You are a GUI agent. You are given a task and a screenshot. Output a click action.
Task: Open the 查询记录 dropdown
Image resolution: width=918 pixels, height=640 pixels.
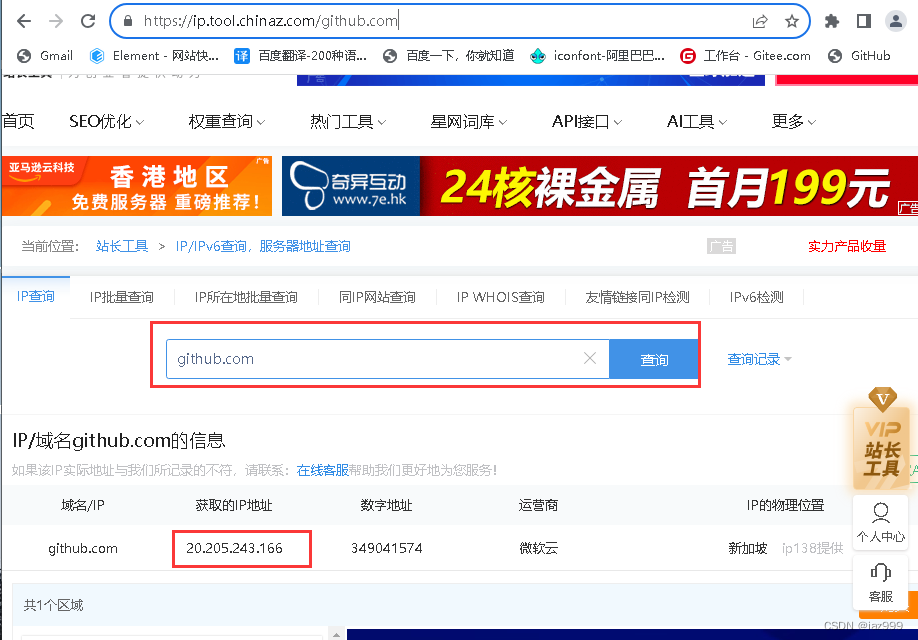759,359
